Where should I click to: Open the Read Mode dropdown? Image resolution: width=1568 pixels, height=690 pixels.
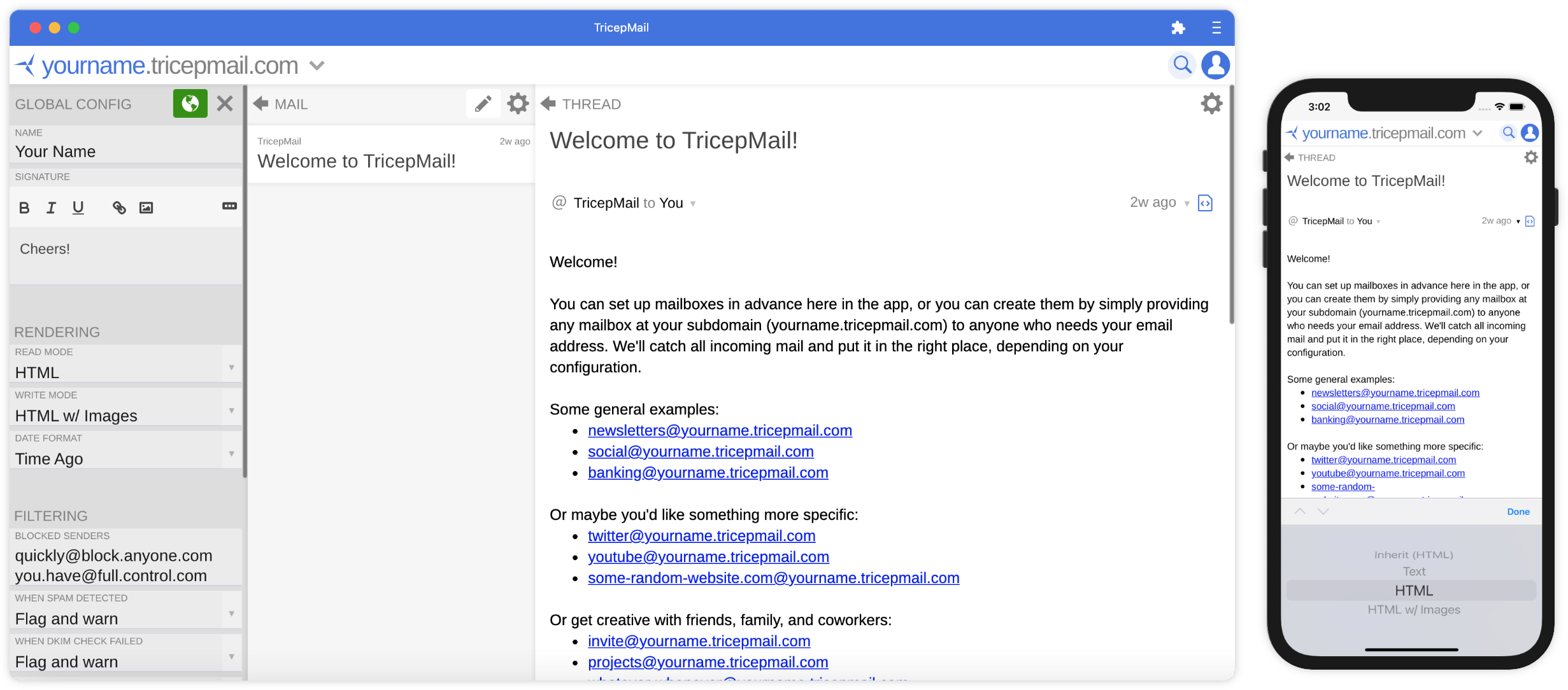coord(125,364)
